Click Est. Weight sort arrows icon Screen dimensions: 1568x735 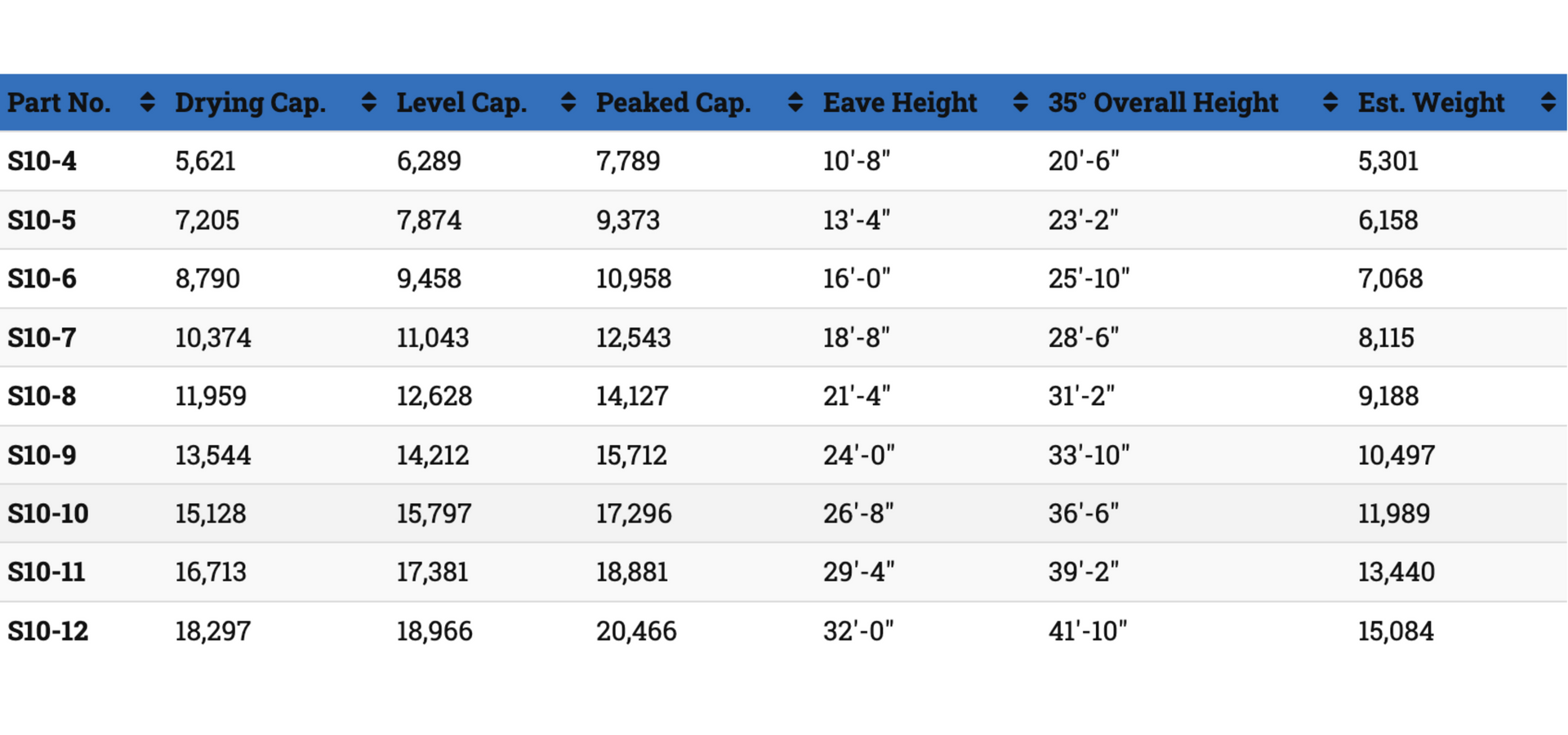point(1548,102)
